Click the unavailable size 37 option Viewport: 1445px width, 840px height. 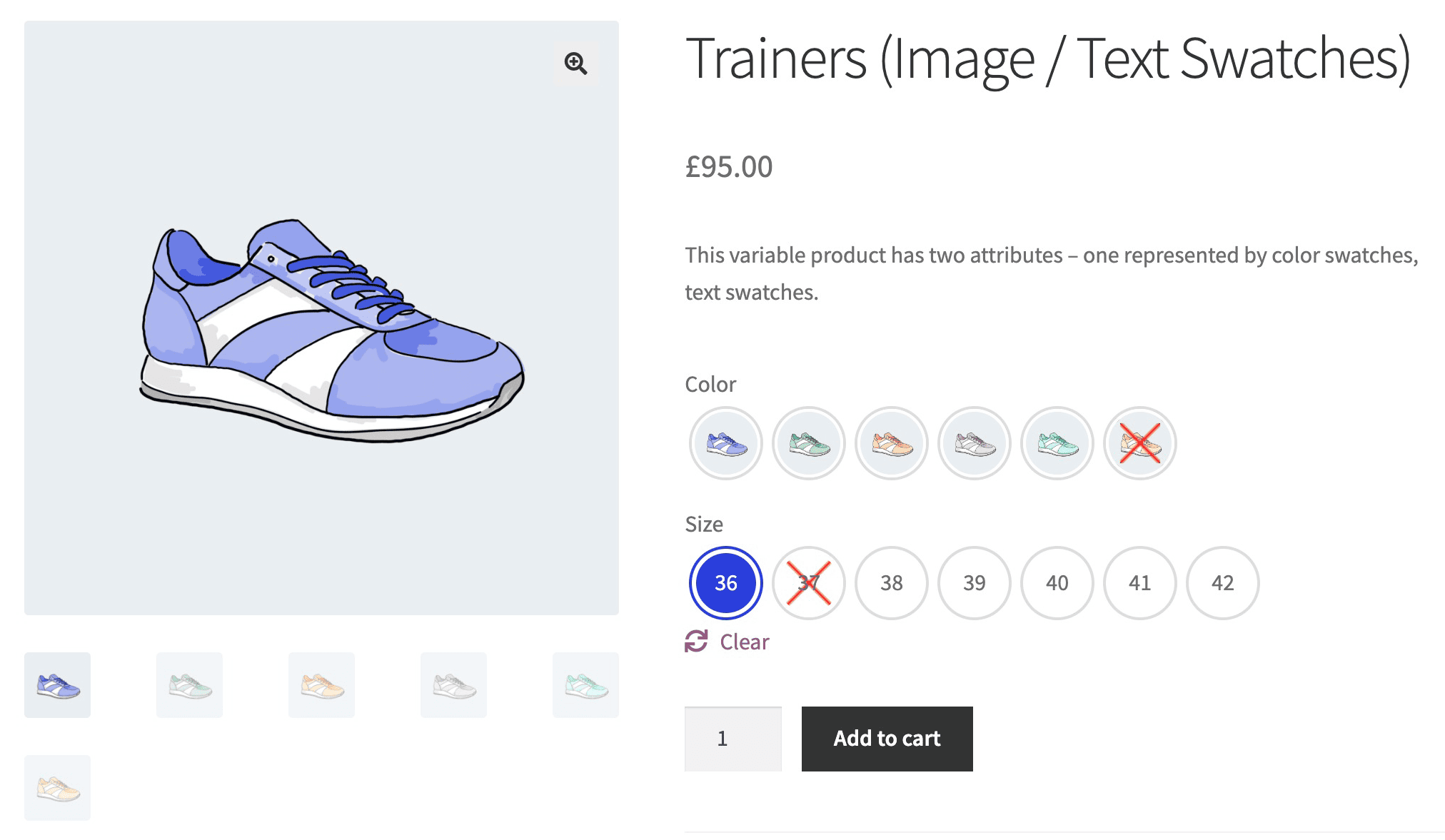click(x=808, y=583)
